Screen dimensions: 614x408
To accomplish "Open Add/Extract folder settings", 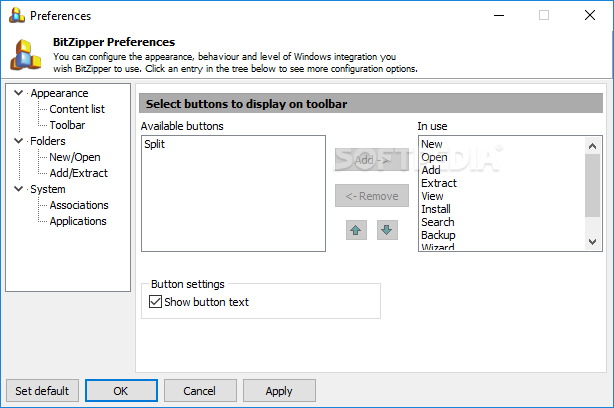I will point(78,173).
